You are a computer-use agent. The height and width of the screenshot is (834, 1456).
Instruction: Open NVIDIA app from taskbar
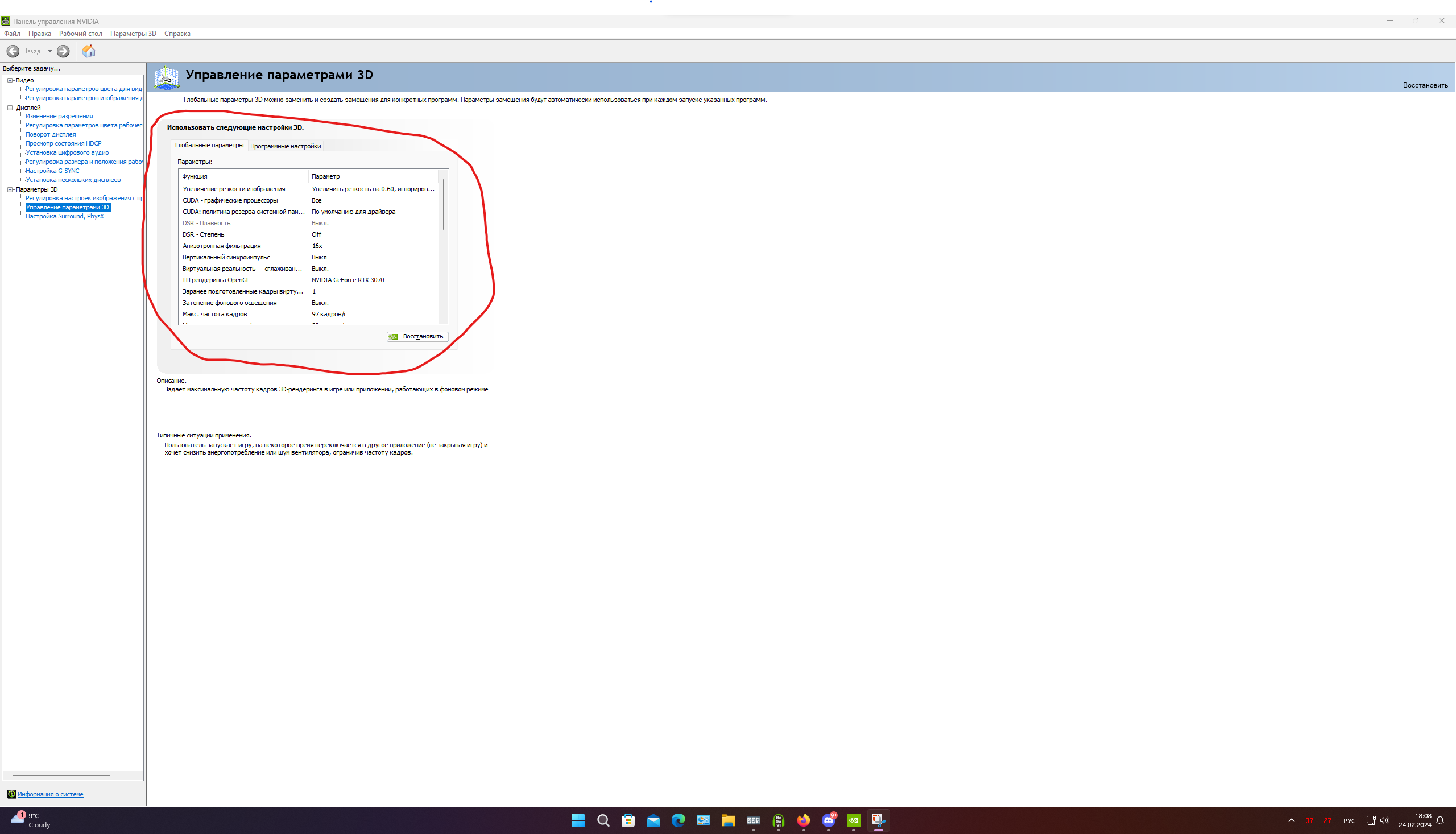point(853,820)
